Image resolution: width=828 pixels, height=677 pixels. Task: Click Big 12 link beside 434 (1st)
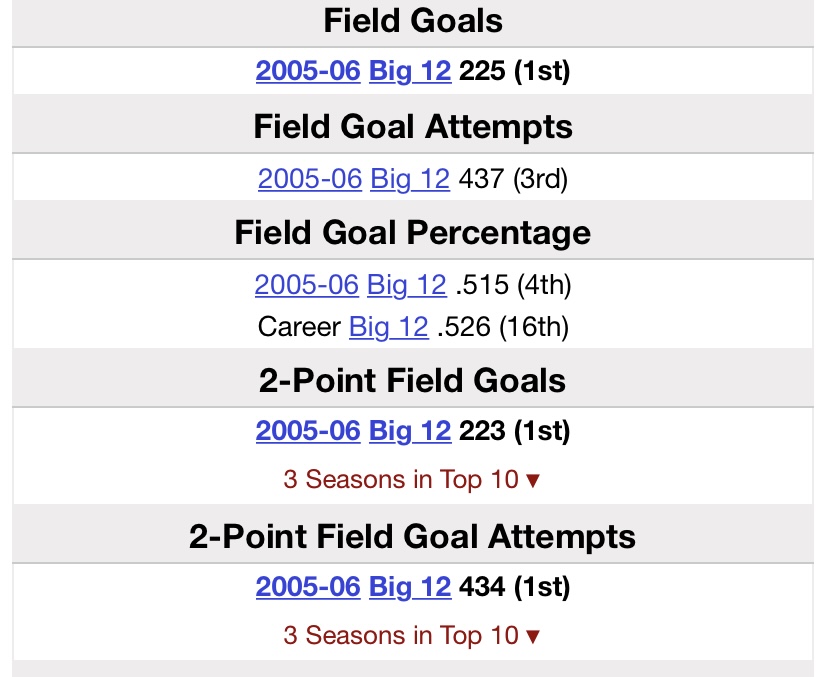pos(410,587)
